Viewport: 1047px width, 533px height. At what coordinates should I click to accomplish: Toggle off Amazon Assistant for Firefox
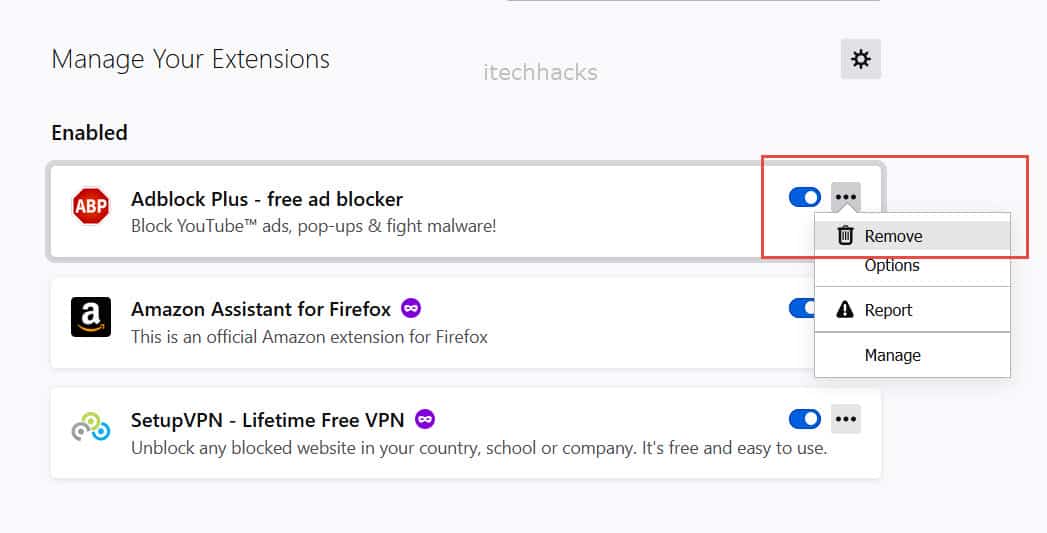point(802,308)
